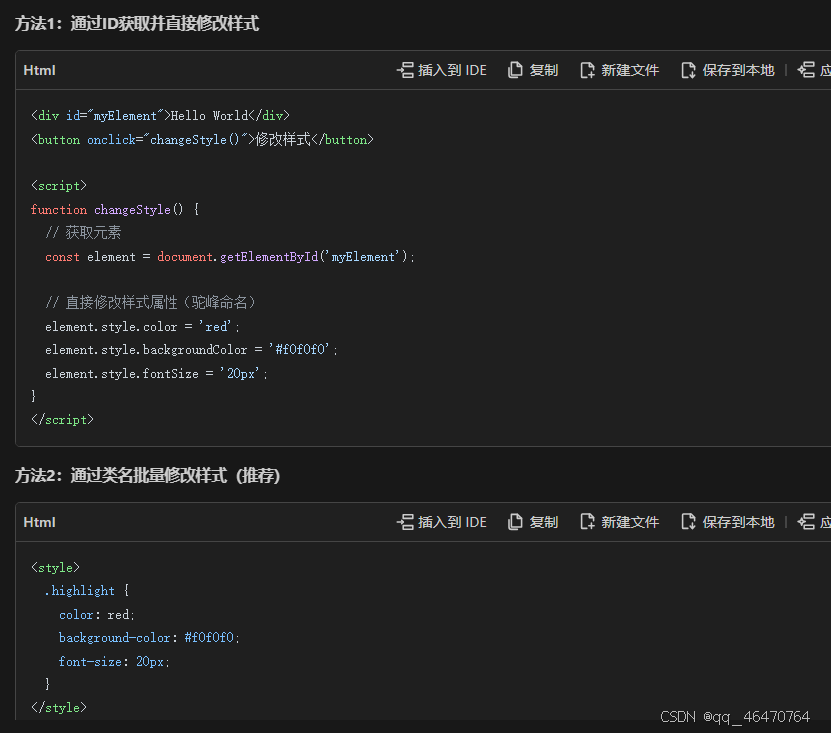The image size is (831, 733).
Task: Click the copy icon in second code block
Action: (515, 522)
